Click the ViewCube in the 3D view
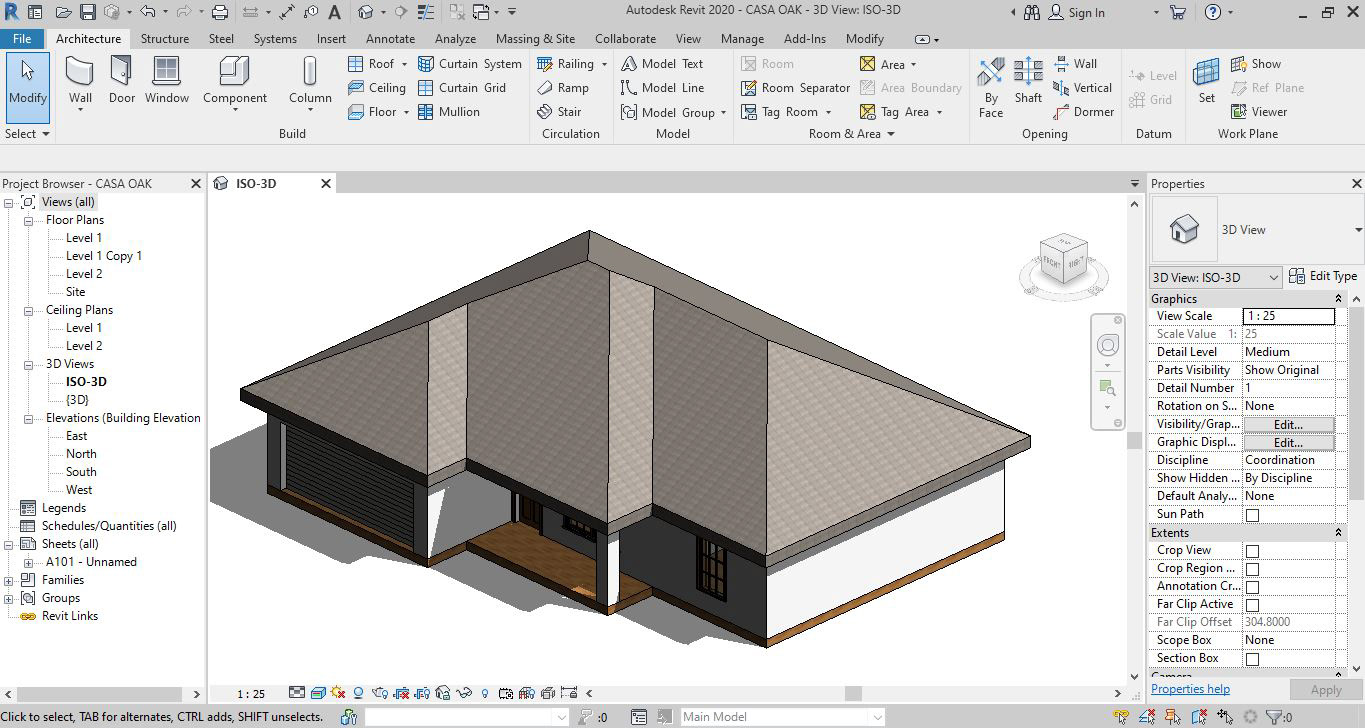 point(1062,261)
